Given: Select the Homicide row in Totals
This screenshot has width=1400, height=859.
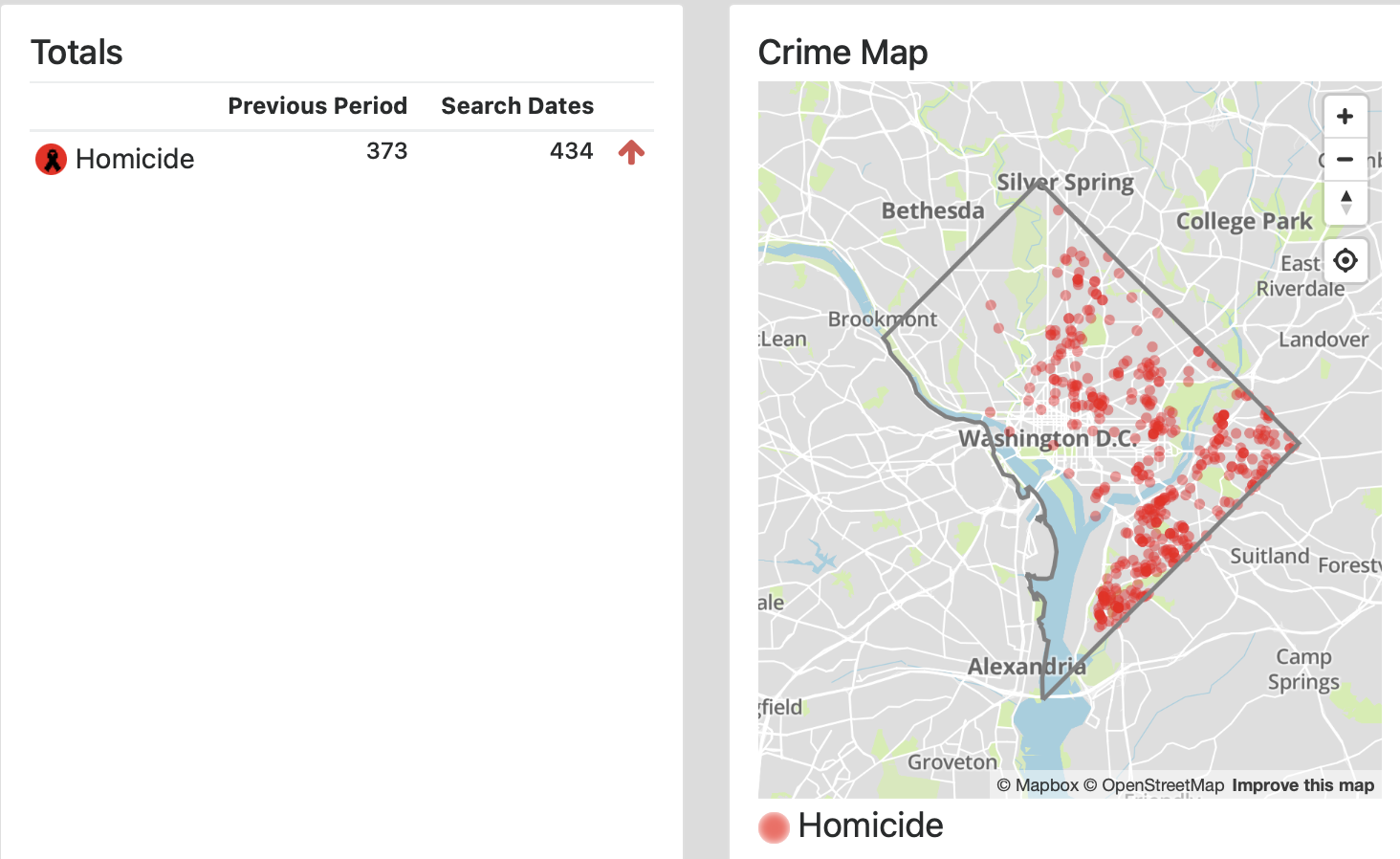Looking at the screenshot, I should (x=134, y=159).
